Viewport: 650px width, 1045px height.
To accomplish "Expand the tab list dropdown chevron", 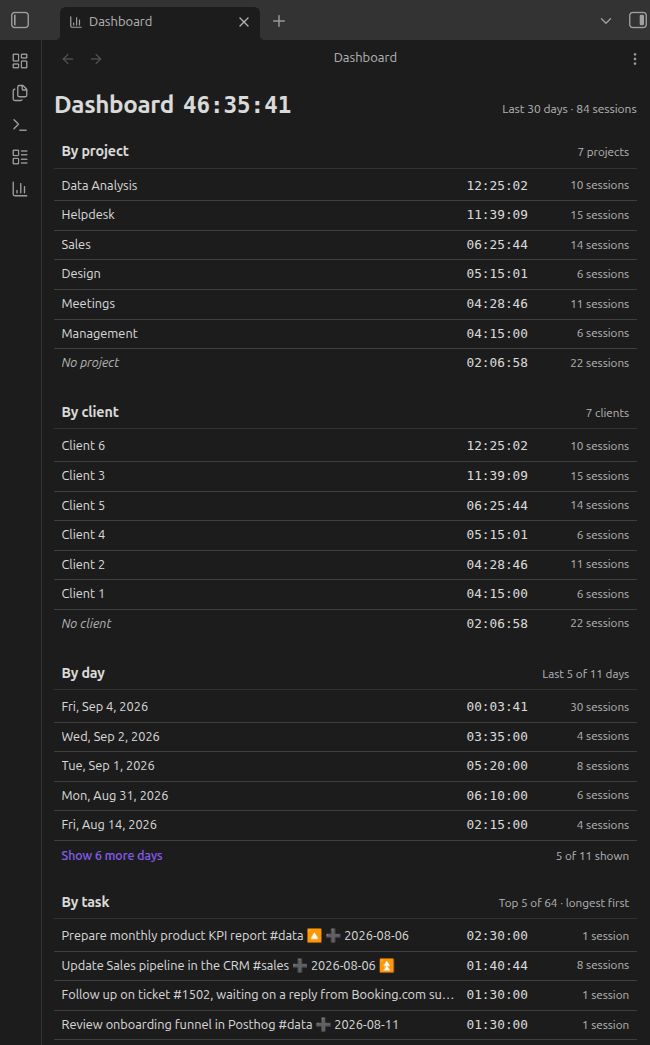I will tap(605, 21).
